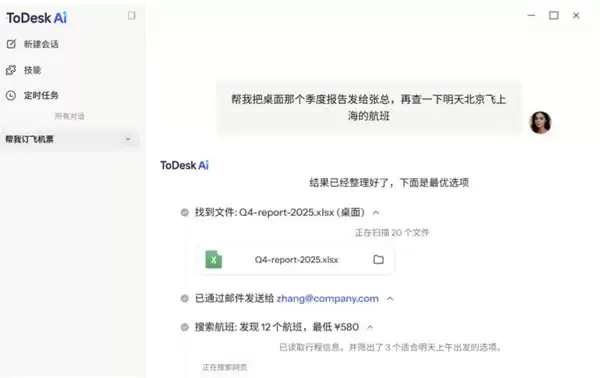600x378 pixels.
Task: Click the user avatar photo
Action: [540, 122]
